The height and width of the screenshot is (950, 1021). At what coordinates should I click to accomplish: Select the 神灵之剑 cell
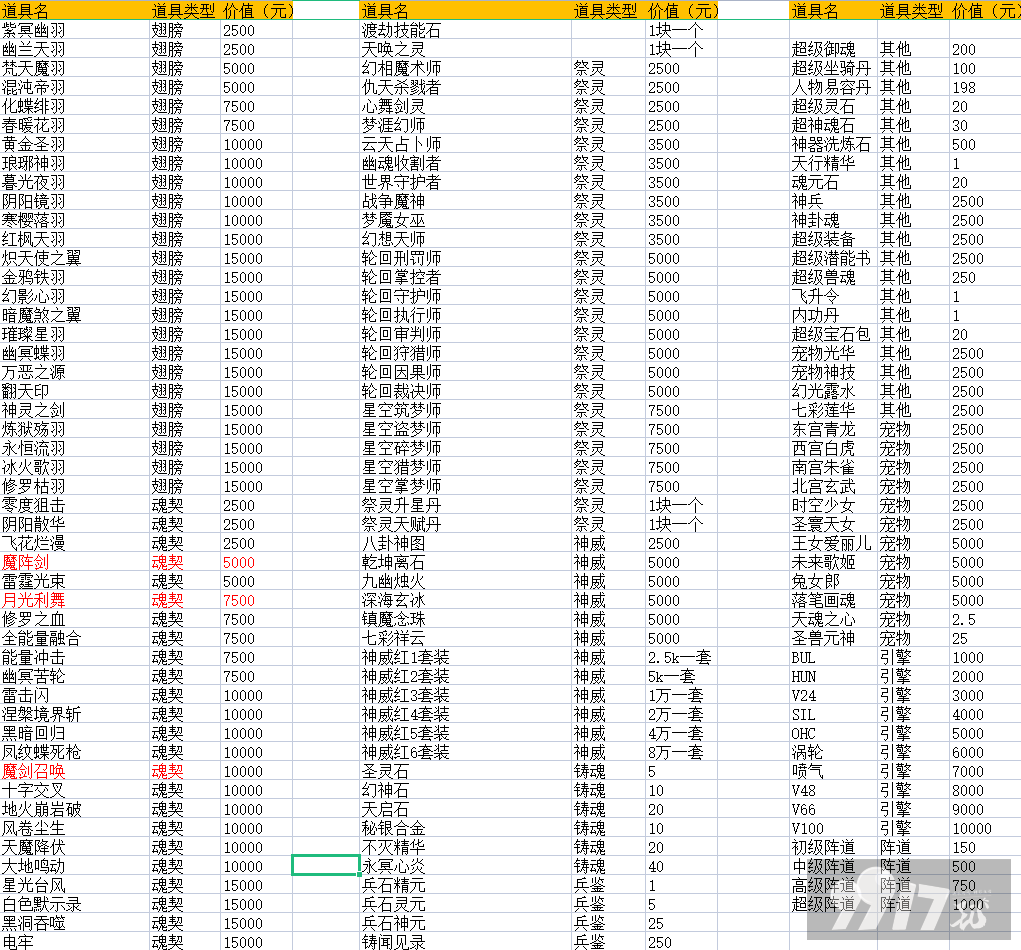(x=34, y=410)
